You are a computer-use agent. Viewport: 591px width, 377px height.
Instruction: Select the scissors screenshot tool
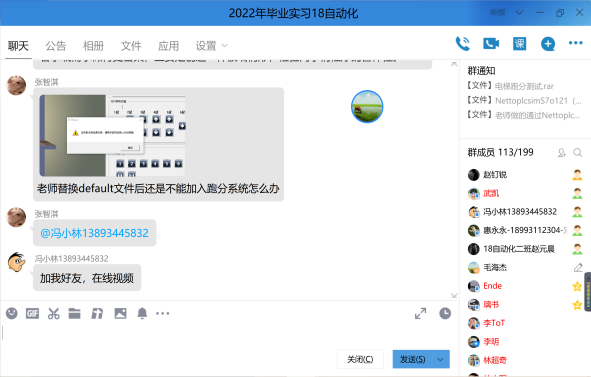click(54, 313)
